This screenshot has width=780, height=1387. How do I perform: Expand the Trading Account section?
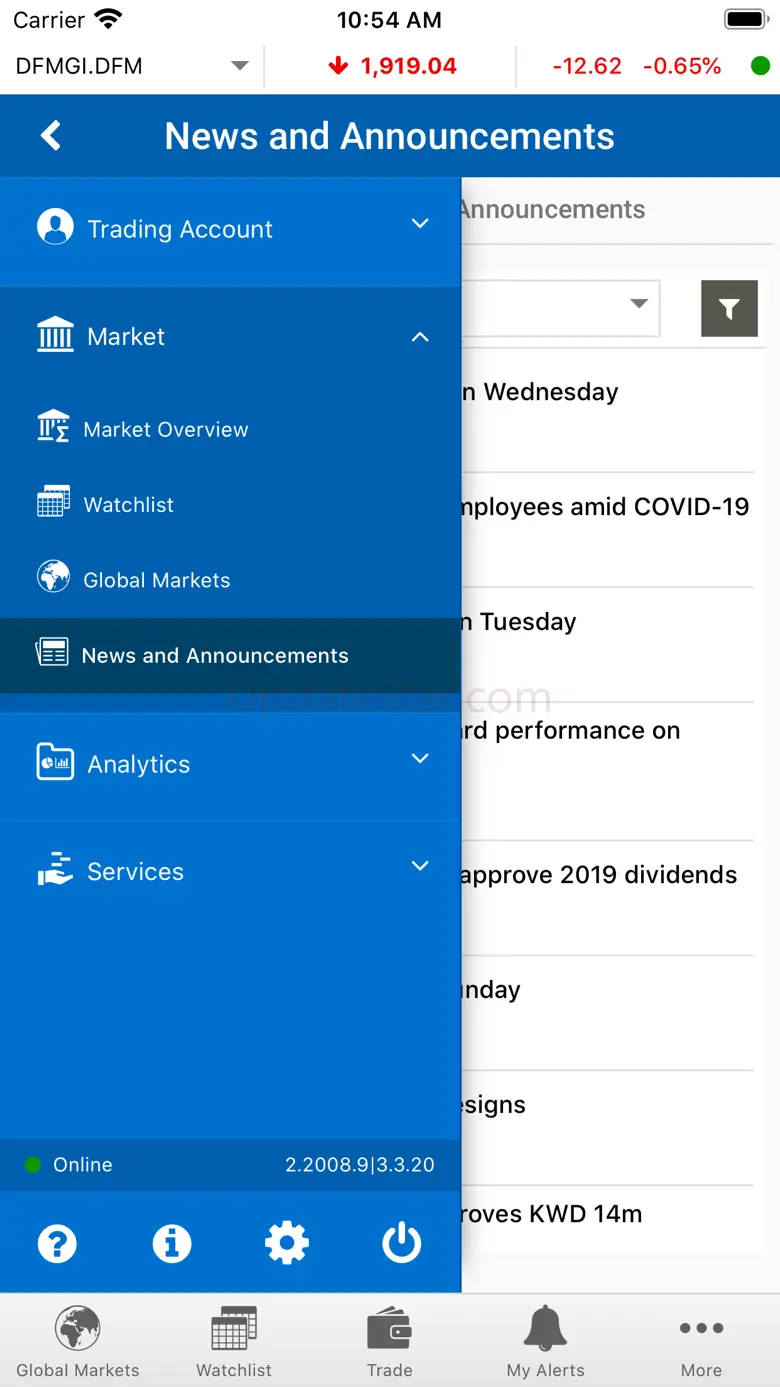[230, 229]
